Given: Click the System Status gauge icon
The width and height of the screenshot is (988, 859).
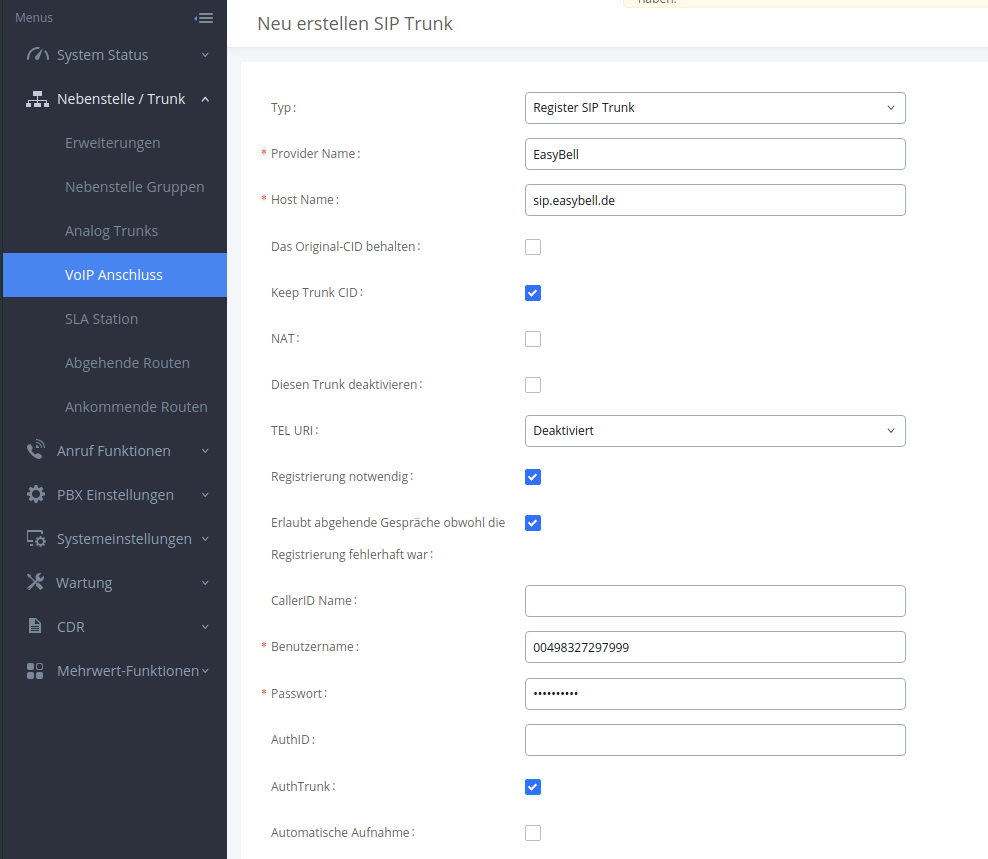Looking at the screenshot, I should pyautogui.click(x=37, y=55).
